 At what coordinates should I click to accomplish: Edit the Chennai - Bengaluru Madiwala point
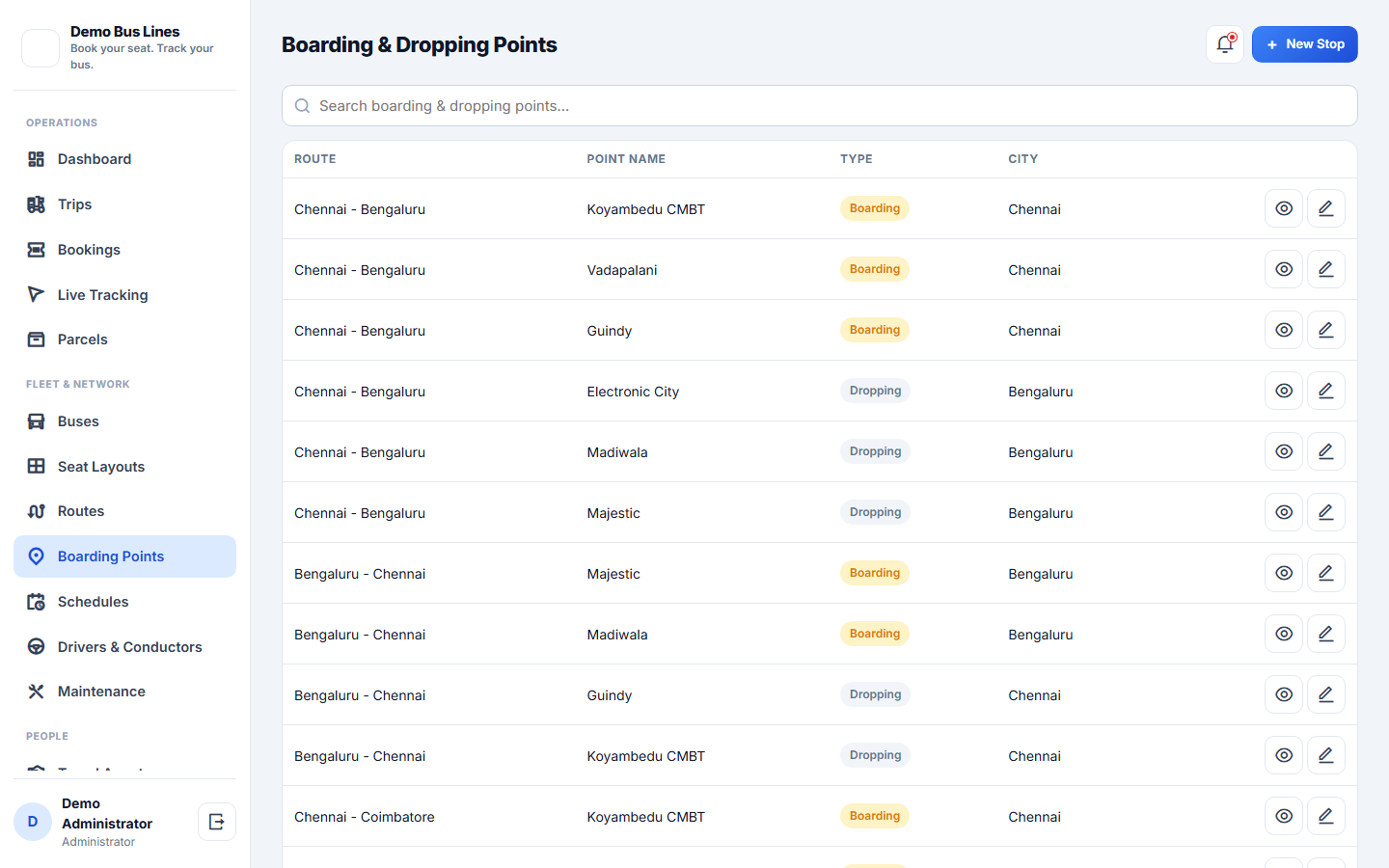pyautogui.click(x=1326, y=451)
